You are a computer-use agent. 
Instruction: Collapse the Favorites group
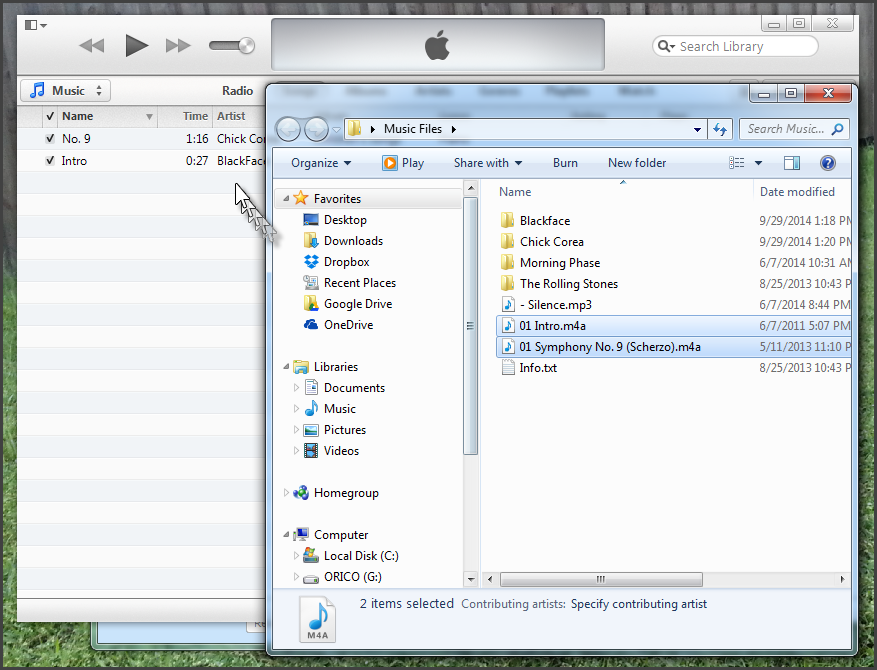point(286,199)
